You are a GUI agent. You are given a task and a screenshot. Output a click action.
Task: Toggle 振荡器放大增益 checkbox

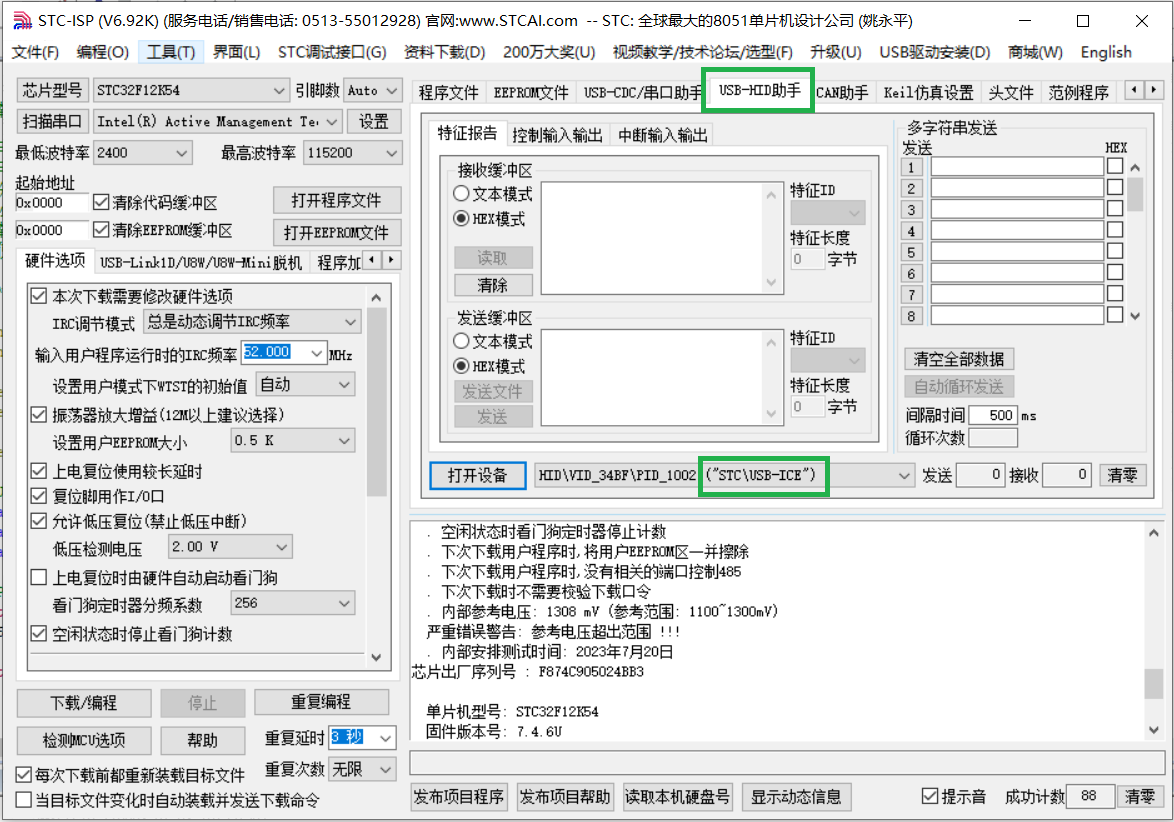tap(39, 415)
